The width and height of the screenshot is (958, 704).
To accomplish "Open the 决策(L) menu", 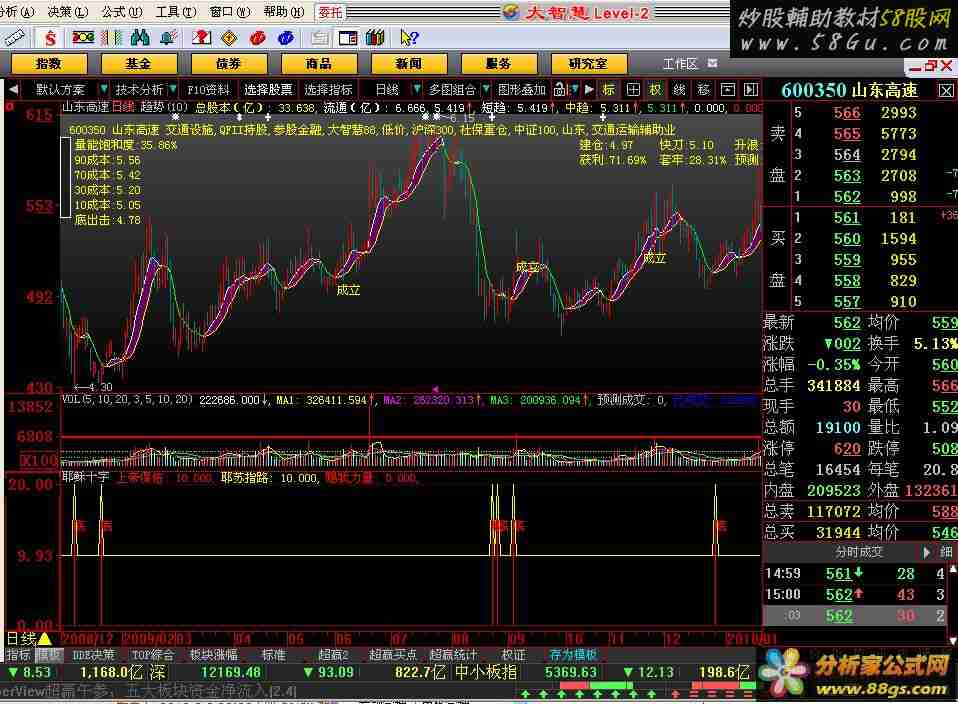I will (68, 12).
